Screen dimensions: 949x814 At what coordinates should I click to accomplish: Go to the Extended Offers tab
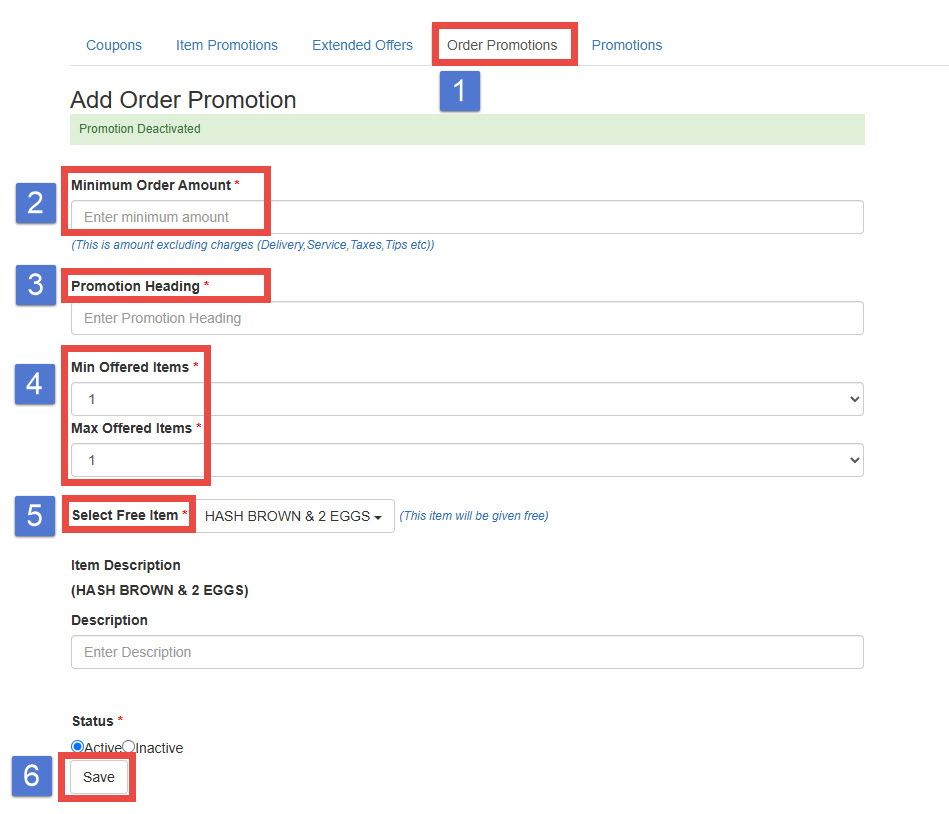[x=362, y=45]
